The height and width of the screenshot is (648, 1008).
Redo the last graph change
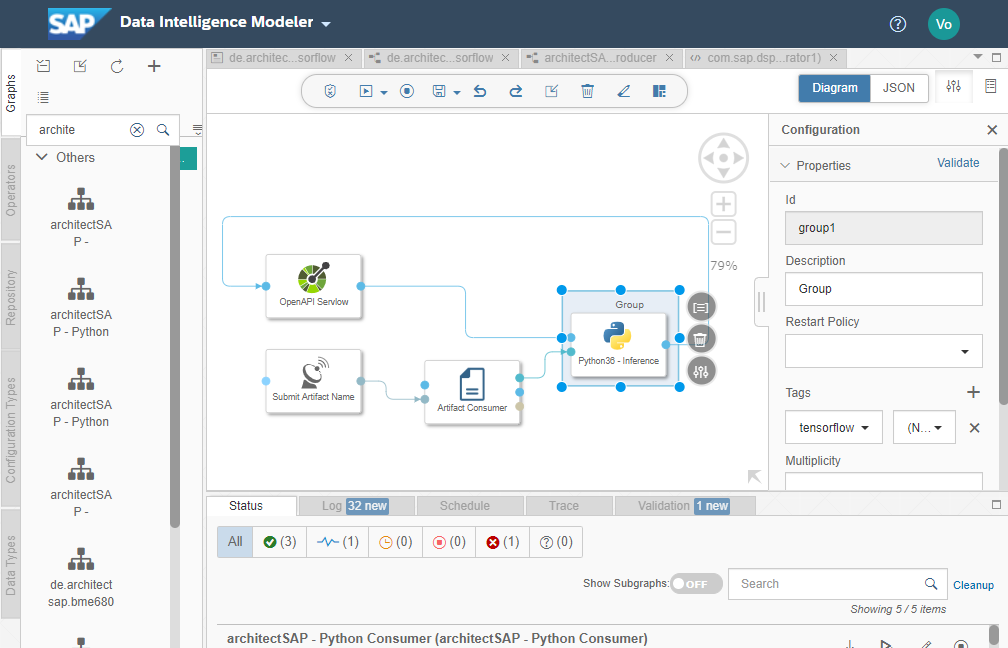tap(515, 91)
